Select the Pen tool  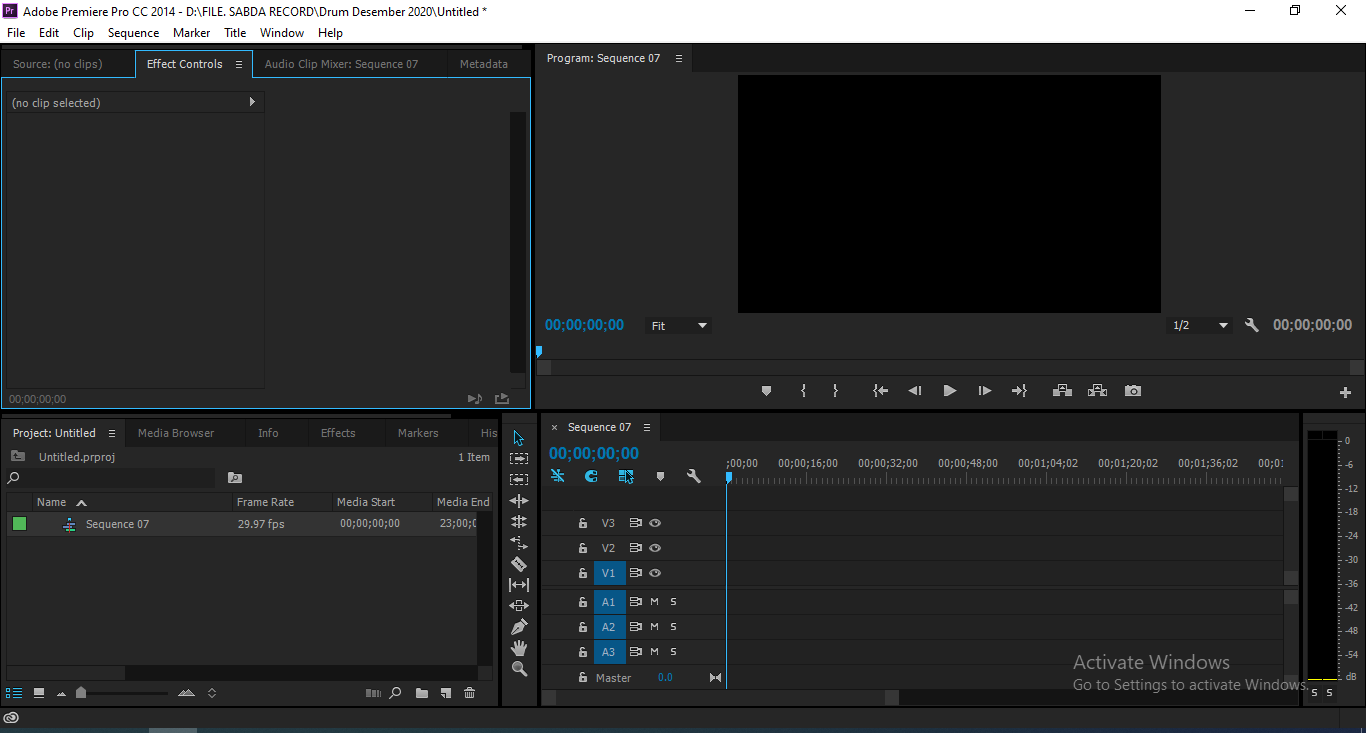518,627
